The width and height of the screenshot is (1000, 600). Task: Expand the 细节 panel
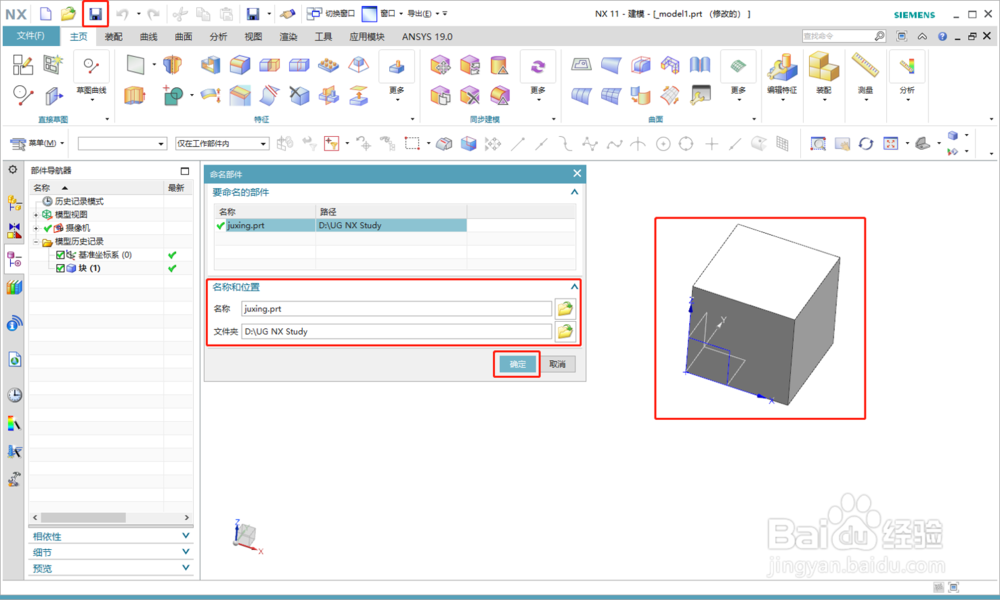click(111, 552)
